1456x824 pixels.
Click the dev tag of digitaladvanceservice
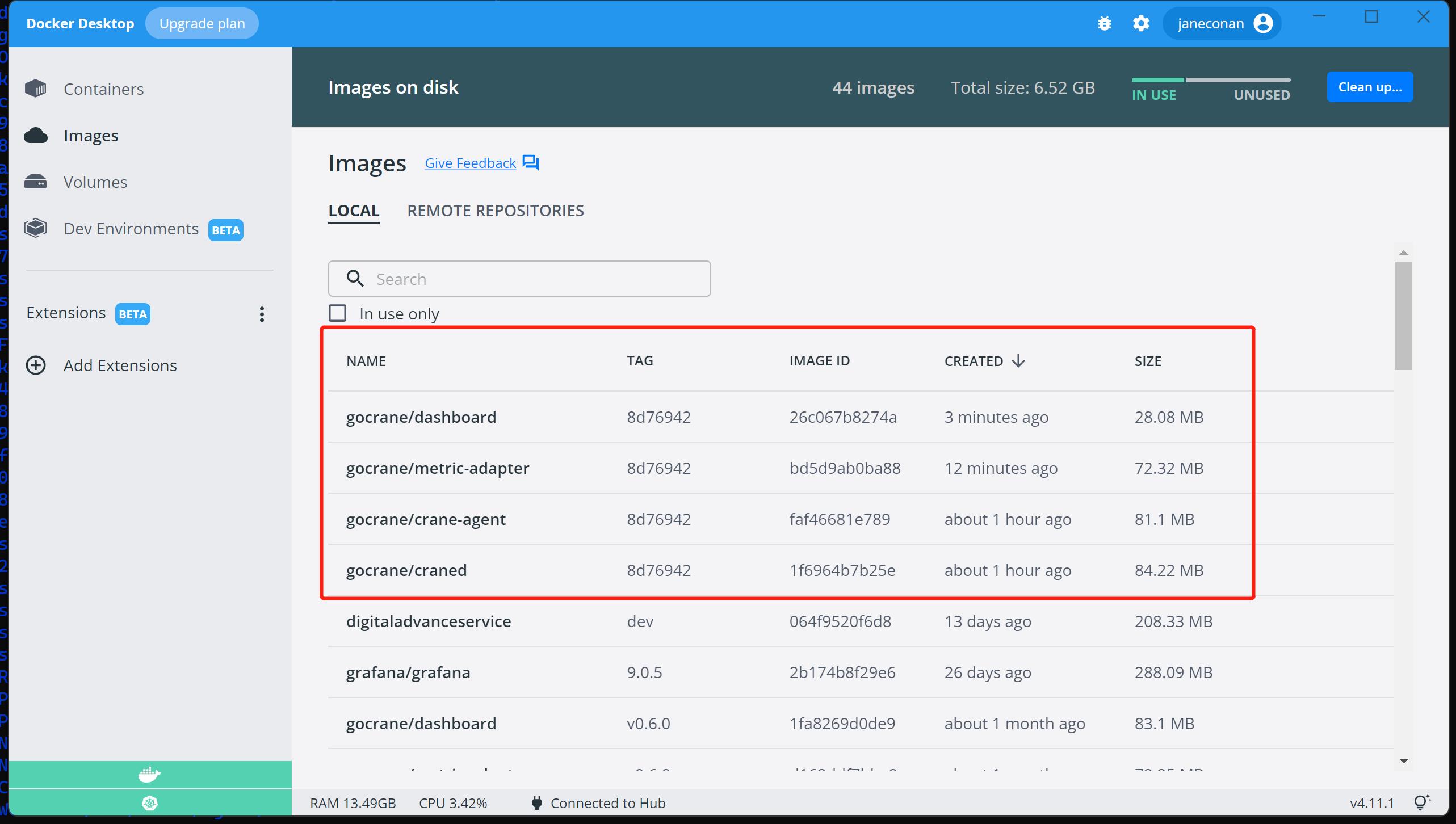640,621
